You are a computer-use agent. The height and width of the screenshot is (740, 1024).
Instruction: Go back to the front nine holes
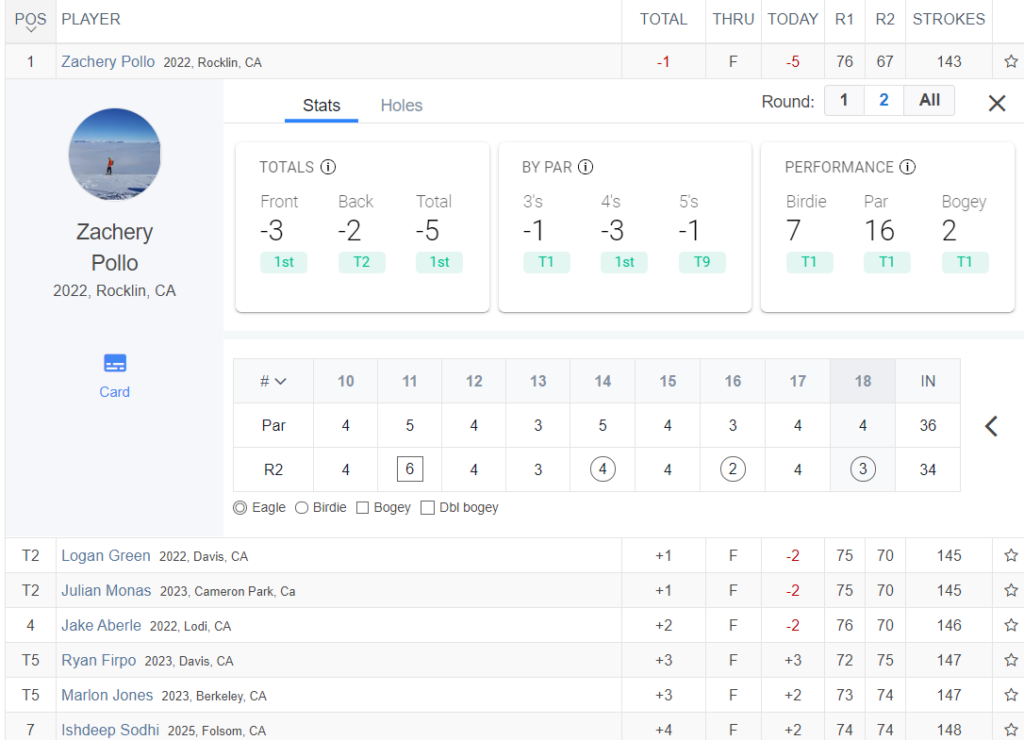click(991, 426)
